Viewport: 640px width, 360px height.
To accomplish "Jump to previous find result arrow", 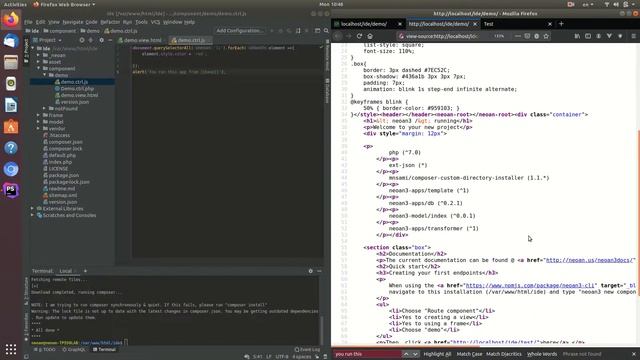I will (406, 354).
